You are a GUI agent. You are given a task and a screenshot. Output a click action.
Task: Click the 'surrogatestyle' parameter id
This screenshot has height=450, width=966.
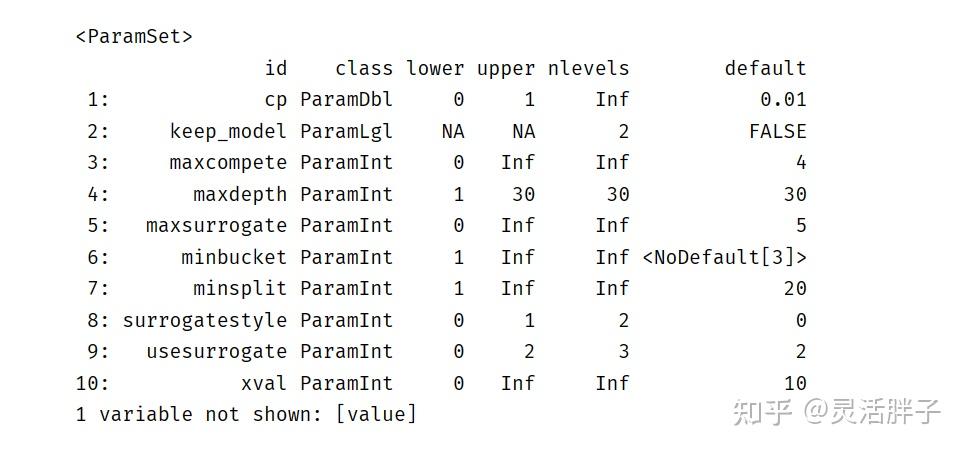(205, 321)
